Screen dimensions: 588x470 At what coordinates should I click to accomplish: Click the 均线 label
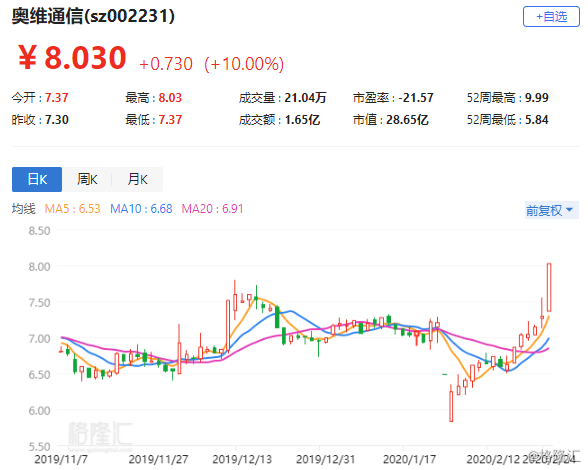[x=23, y=209]
